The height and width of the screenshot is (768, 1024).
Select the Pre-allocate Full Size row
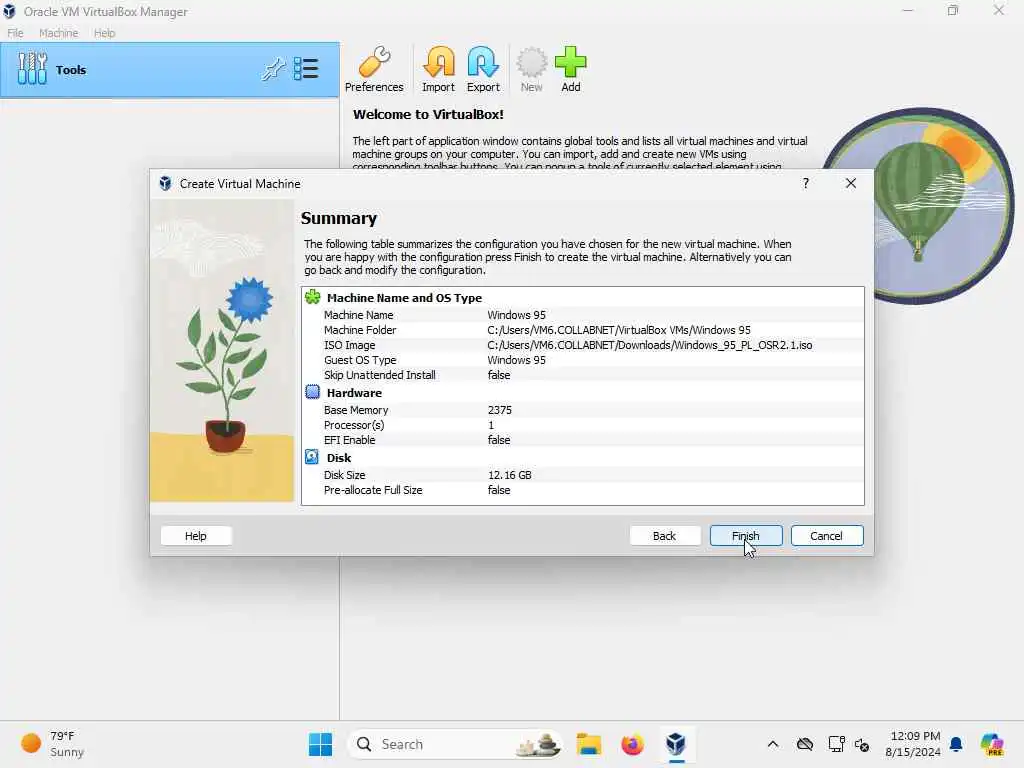(x=583, y=490)
